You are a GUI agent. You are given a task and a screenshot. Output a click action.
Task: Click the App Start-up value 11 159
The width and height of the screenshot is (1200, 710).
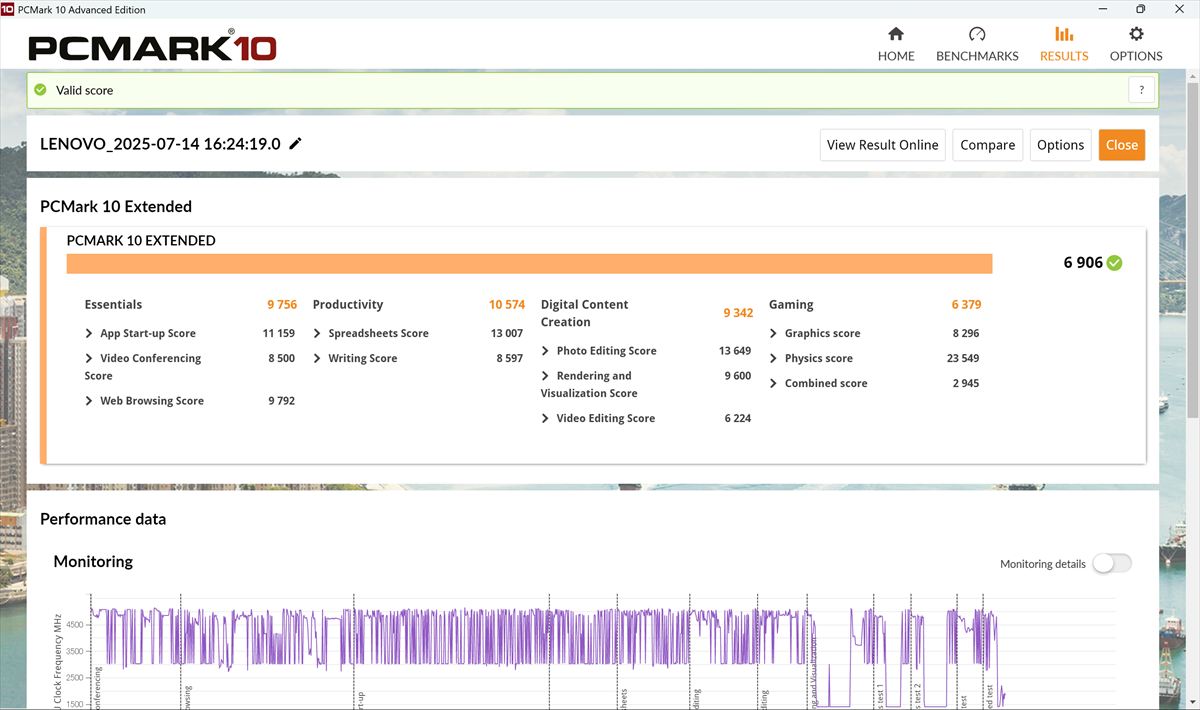pos(279,333)
